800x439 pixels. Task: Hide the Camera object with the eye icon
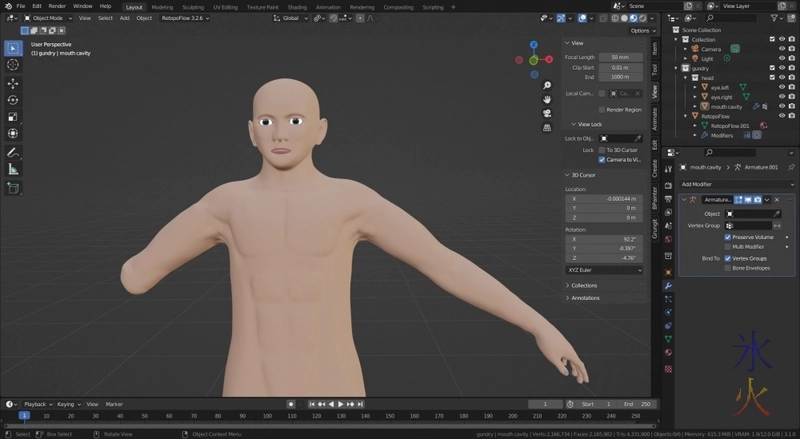781,48
